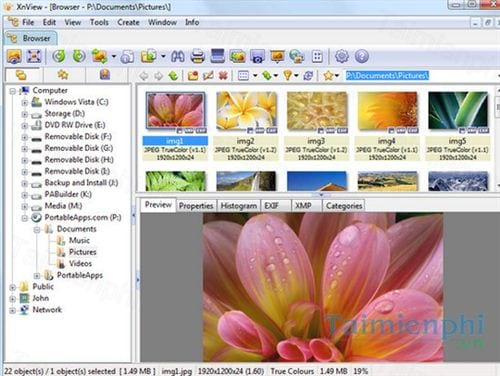
Task: Select the Videos folder in tree
Action: pos(80,264)
